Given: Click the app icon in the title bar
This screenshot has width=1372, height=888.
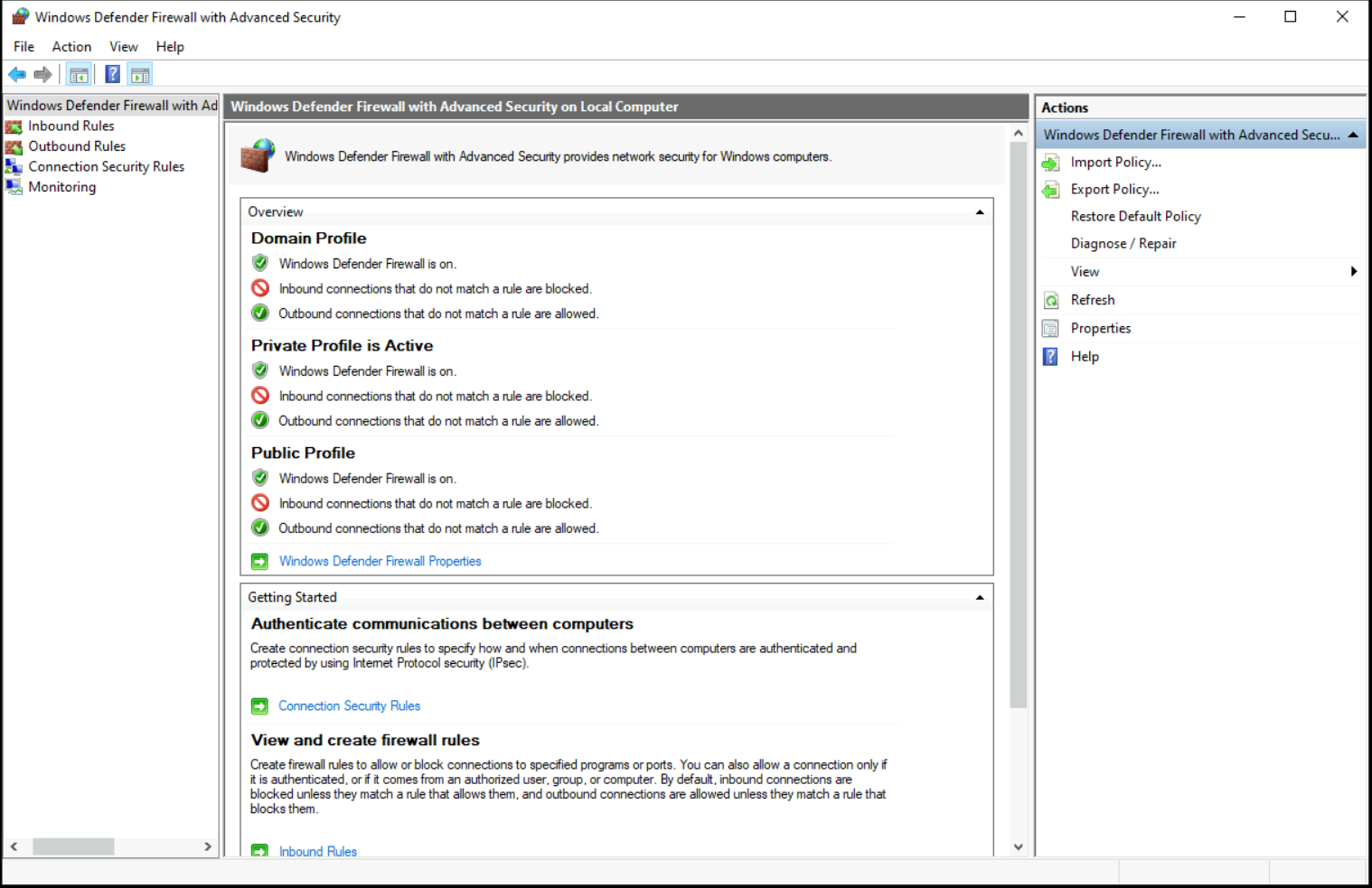Looking at the screenshot, I should coord(20,16).
